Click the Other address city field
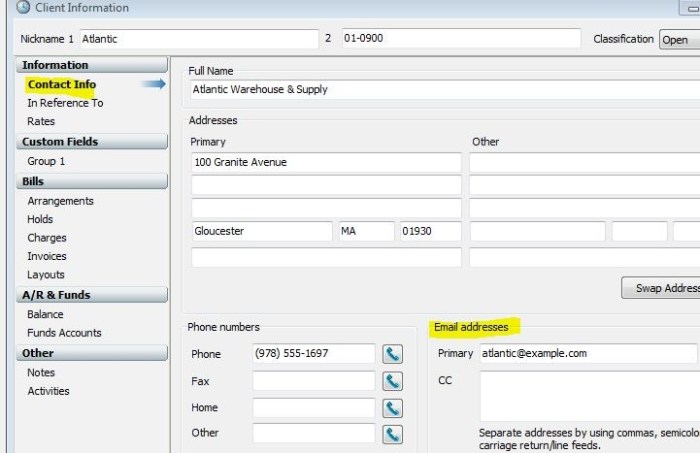This screenshot has height=453, width=700. coord(538,231)
